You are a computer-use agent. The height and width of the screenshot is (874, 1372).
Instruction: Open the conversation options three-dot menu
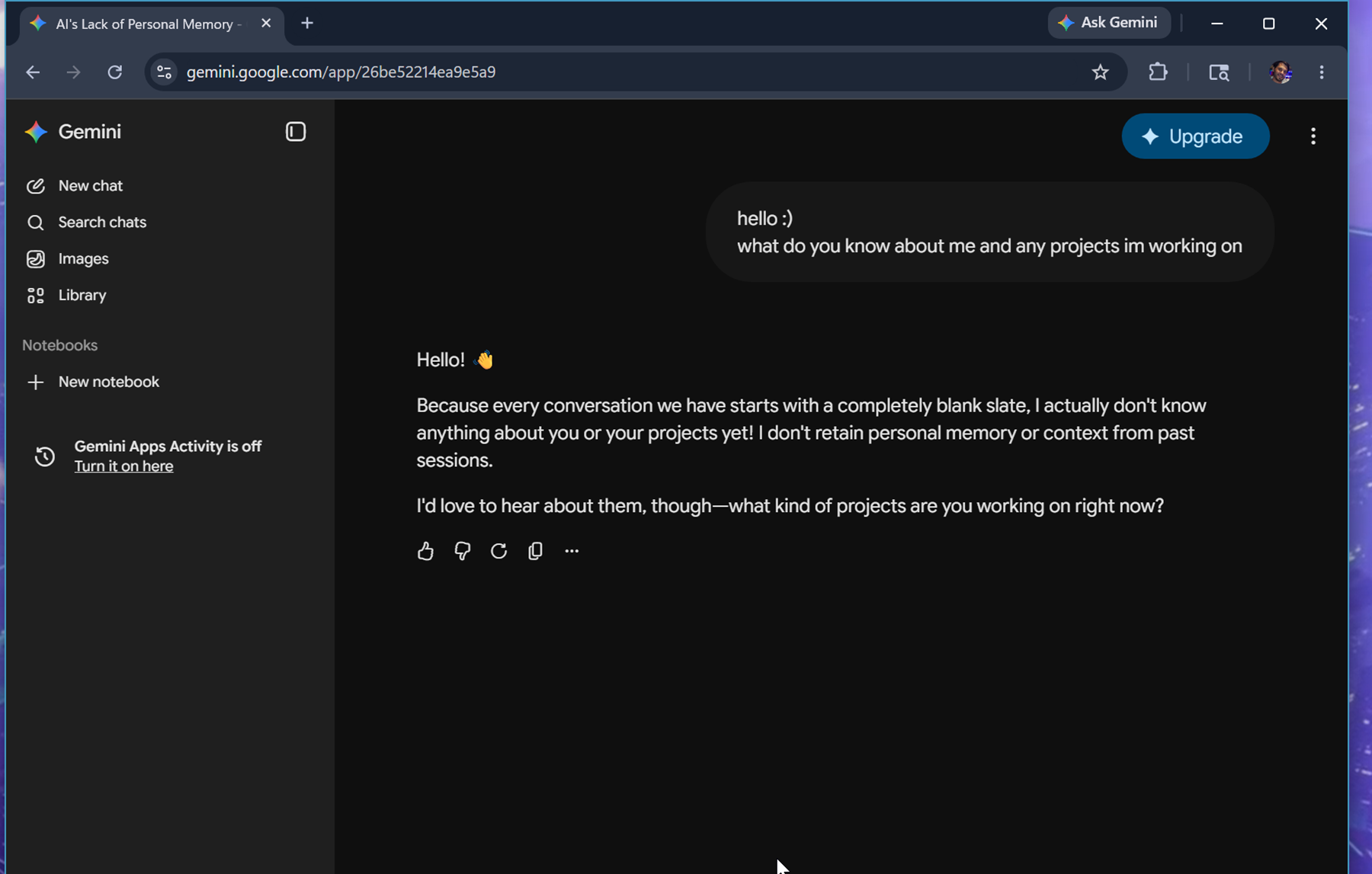click(x=1313, y=136)
